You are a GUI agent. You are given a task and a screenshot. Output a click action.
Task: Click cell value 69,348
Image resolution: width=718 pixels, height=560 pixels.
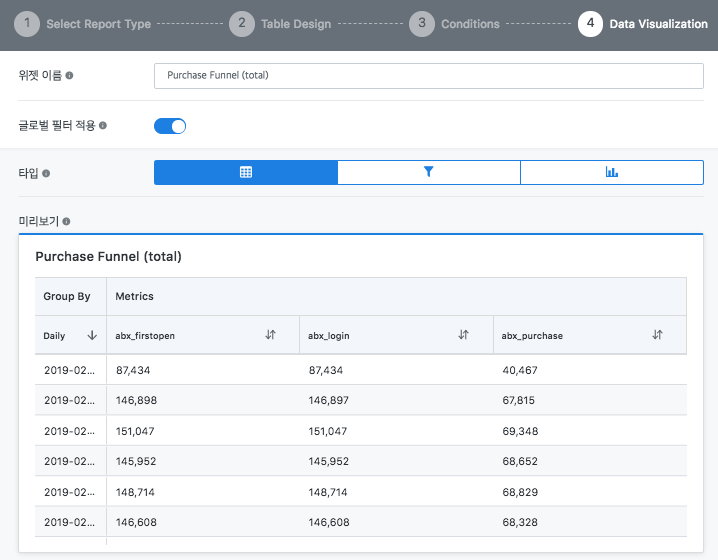pyautogui.click(x=520, y=431)
